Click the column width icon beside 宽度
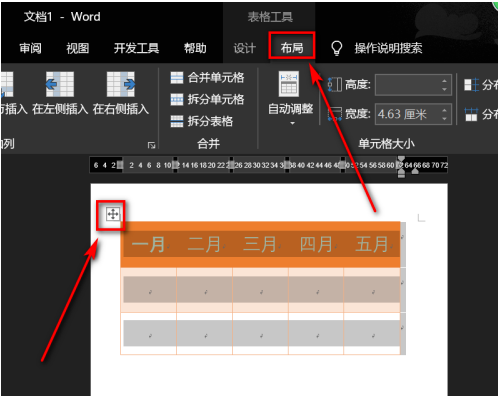 pyautogui.click(x=335, y=114)
